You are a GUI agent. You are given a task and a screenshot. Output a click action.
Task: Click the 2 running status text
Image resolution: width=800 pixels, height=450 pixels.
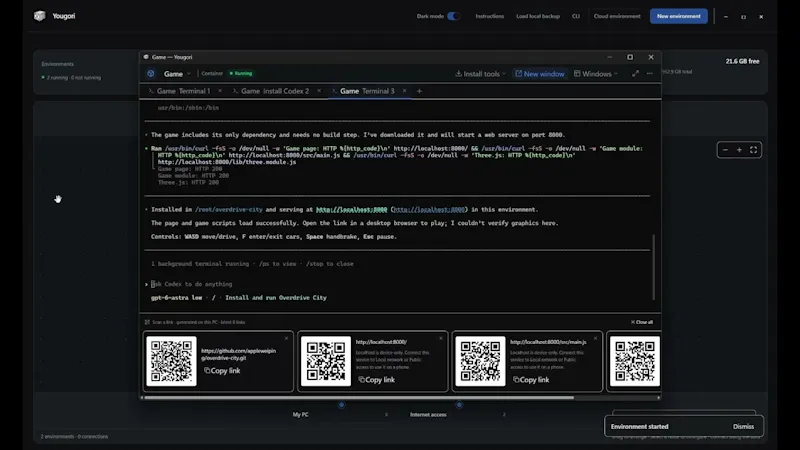71,78
